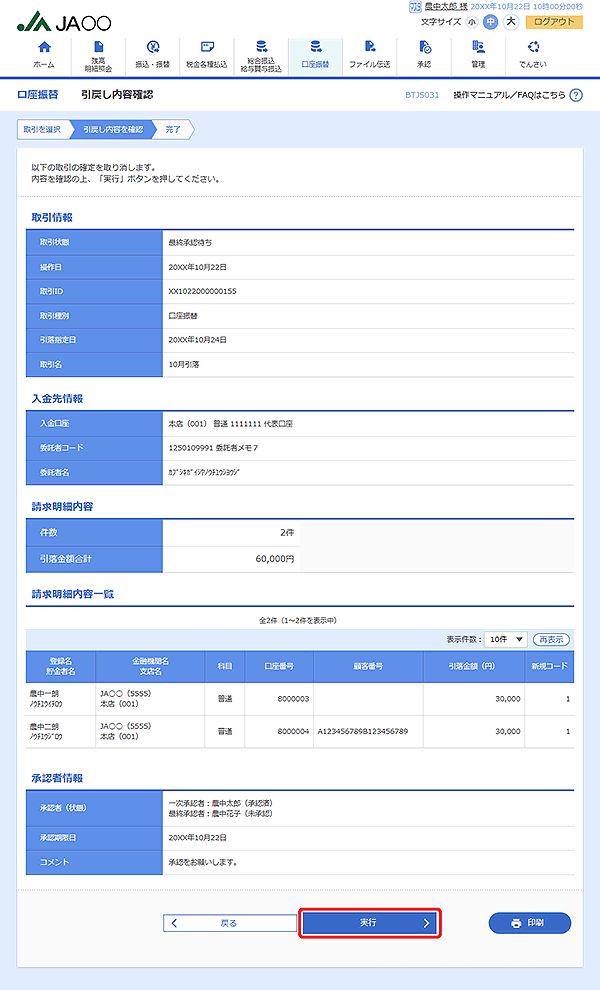Screen dimensions: 600x990
Task: Click the 印刷 print button
Action: [529, 923]
